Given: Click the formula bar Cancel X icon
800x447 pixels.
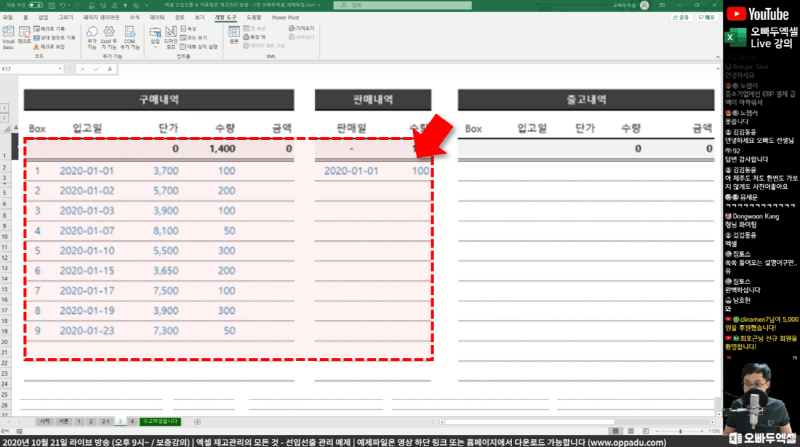Looking at the screenshot, I should point(82,69).
